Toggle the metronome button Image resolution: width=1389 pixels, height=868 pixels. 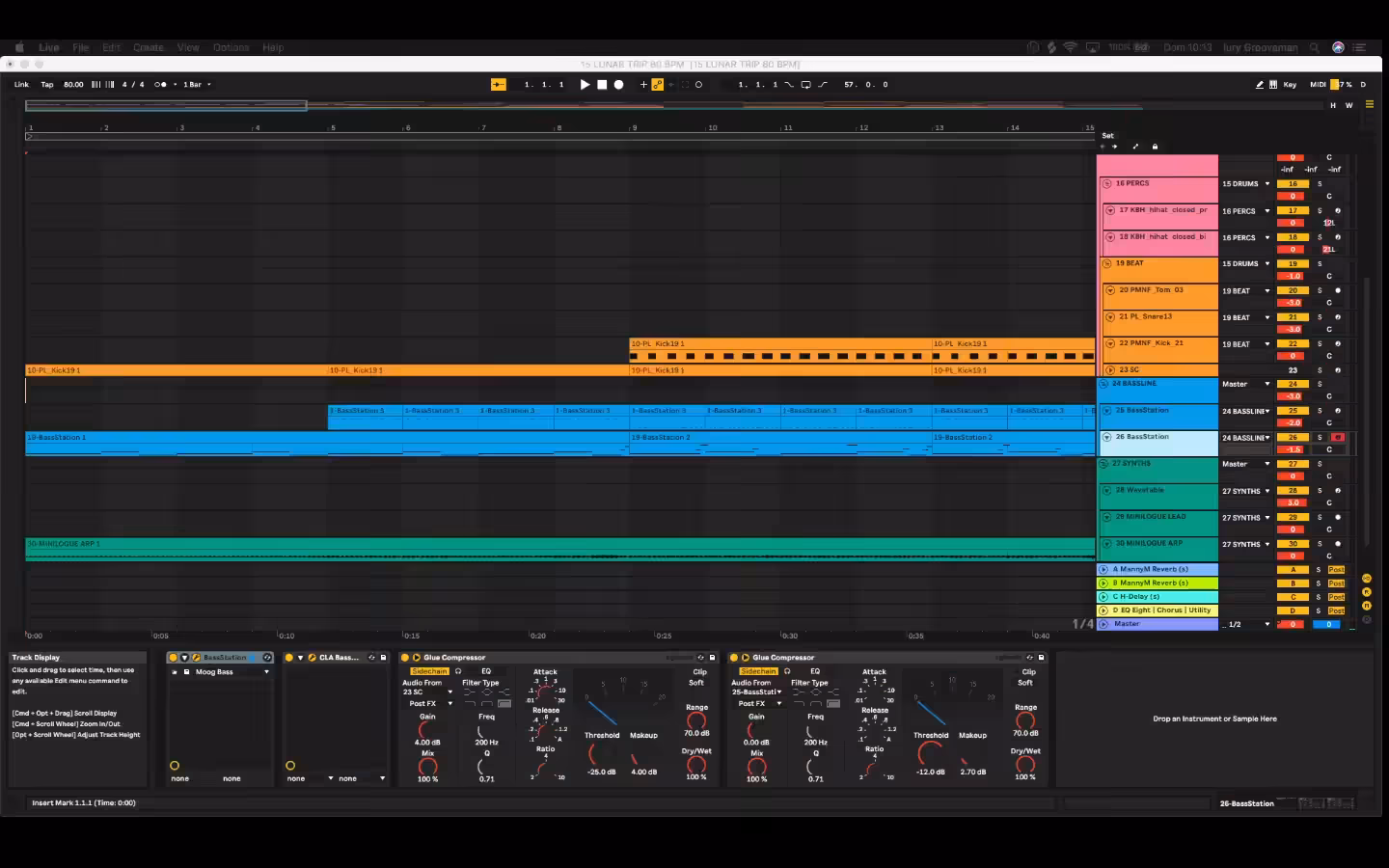tap(160, 85)
